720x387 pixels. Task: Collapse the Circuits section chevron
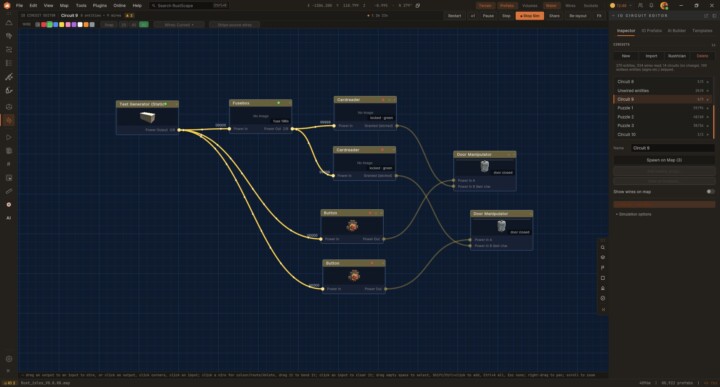(x=713, y=45)
